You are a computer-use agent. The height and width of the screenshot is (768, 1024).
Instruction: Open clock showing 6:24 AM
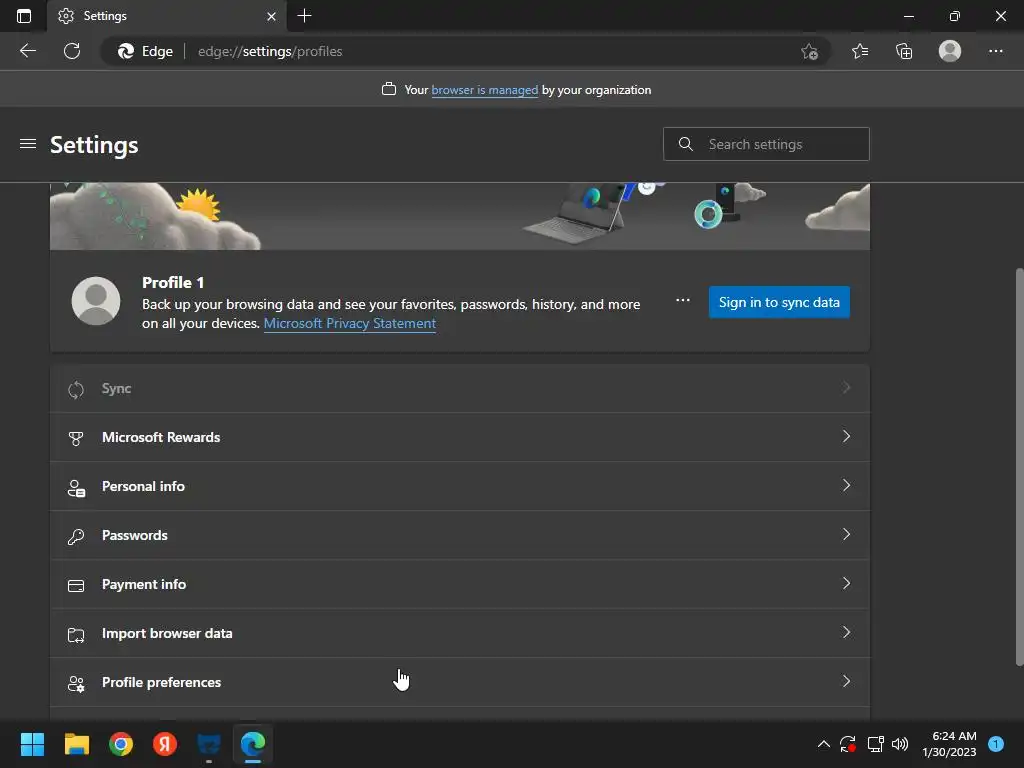[x=949, y=744]
